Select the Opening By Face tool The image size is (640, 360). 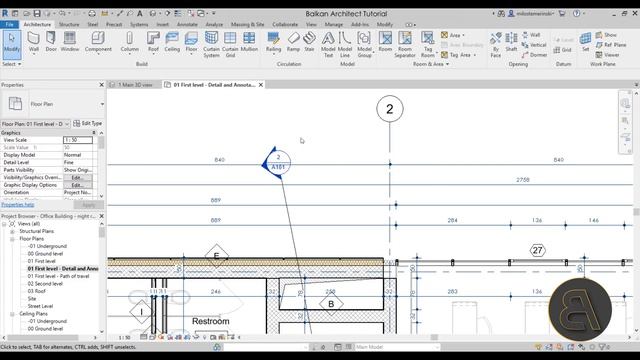496,44
